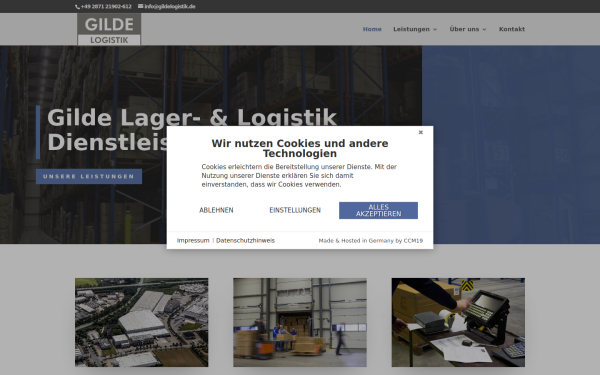
Task: Click the phone icon in the top bar
Action: click(78, 7)
